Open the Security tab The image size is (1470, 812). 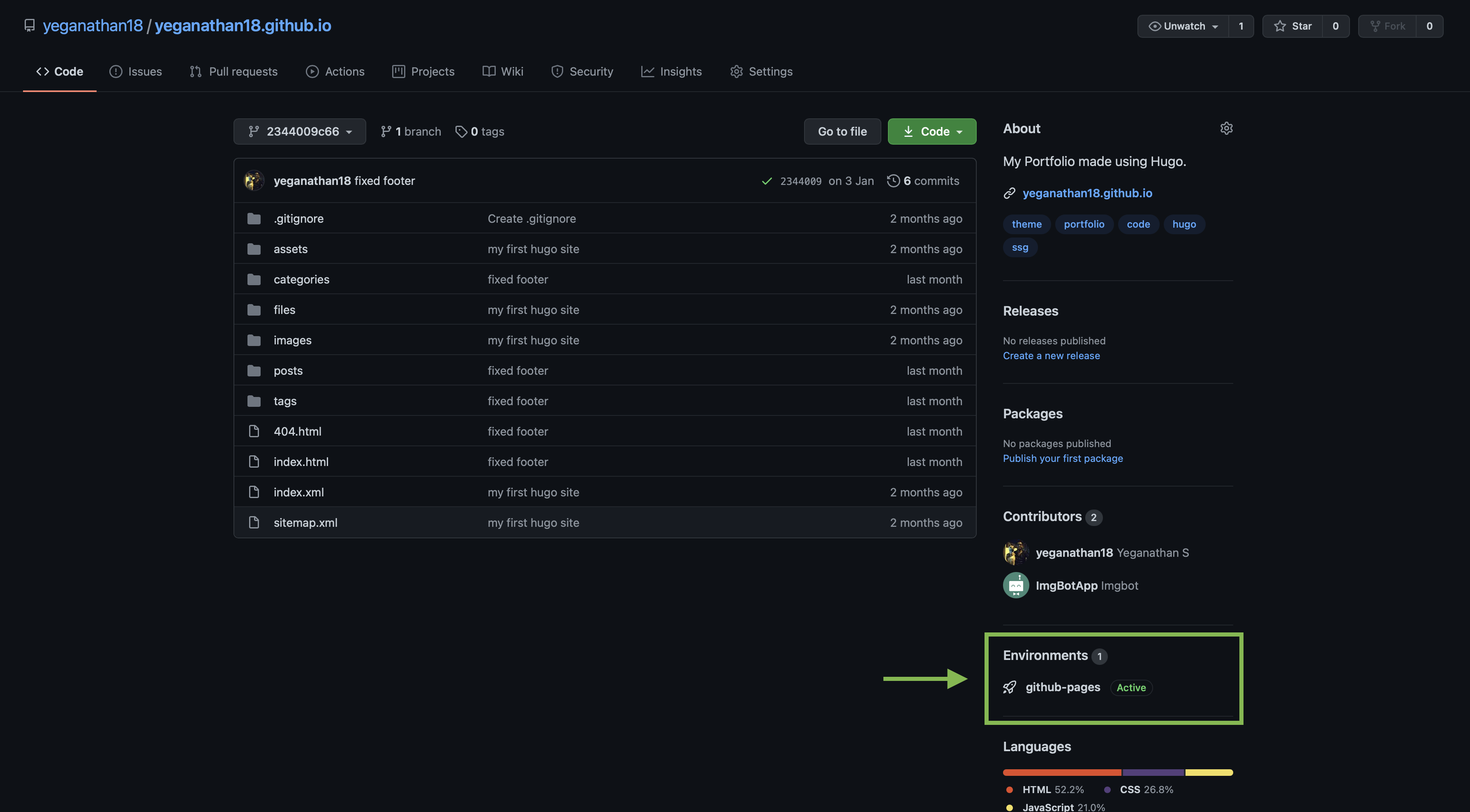582,72
